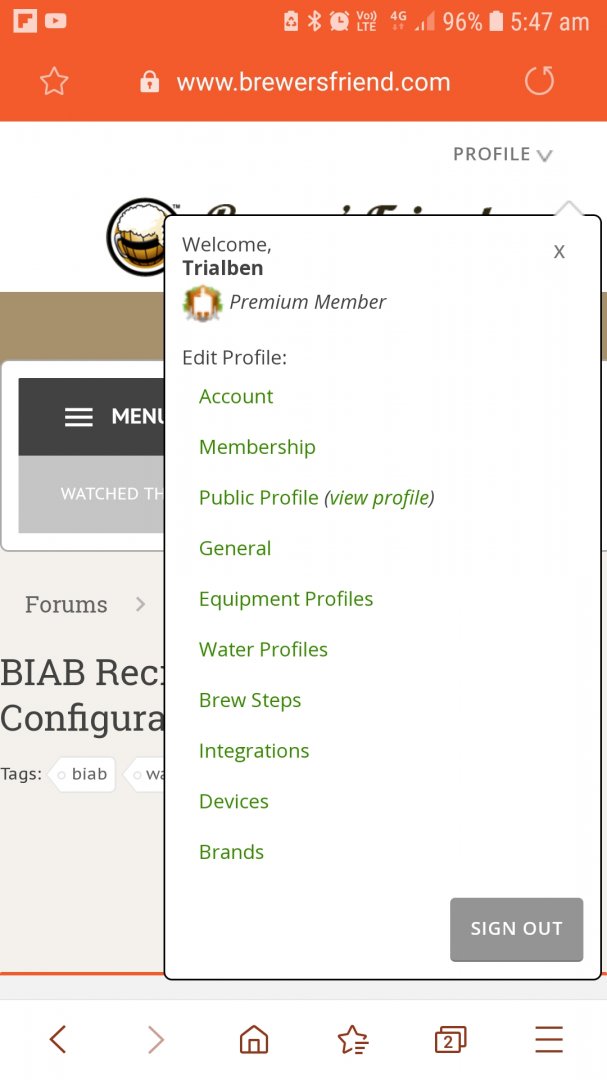607x1080 pixels.
Task: Go back using browser back arrow
Action: tap(58, 1040)
